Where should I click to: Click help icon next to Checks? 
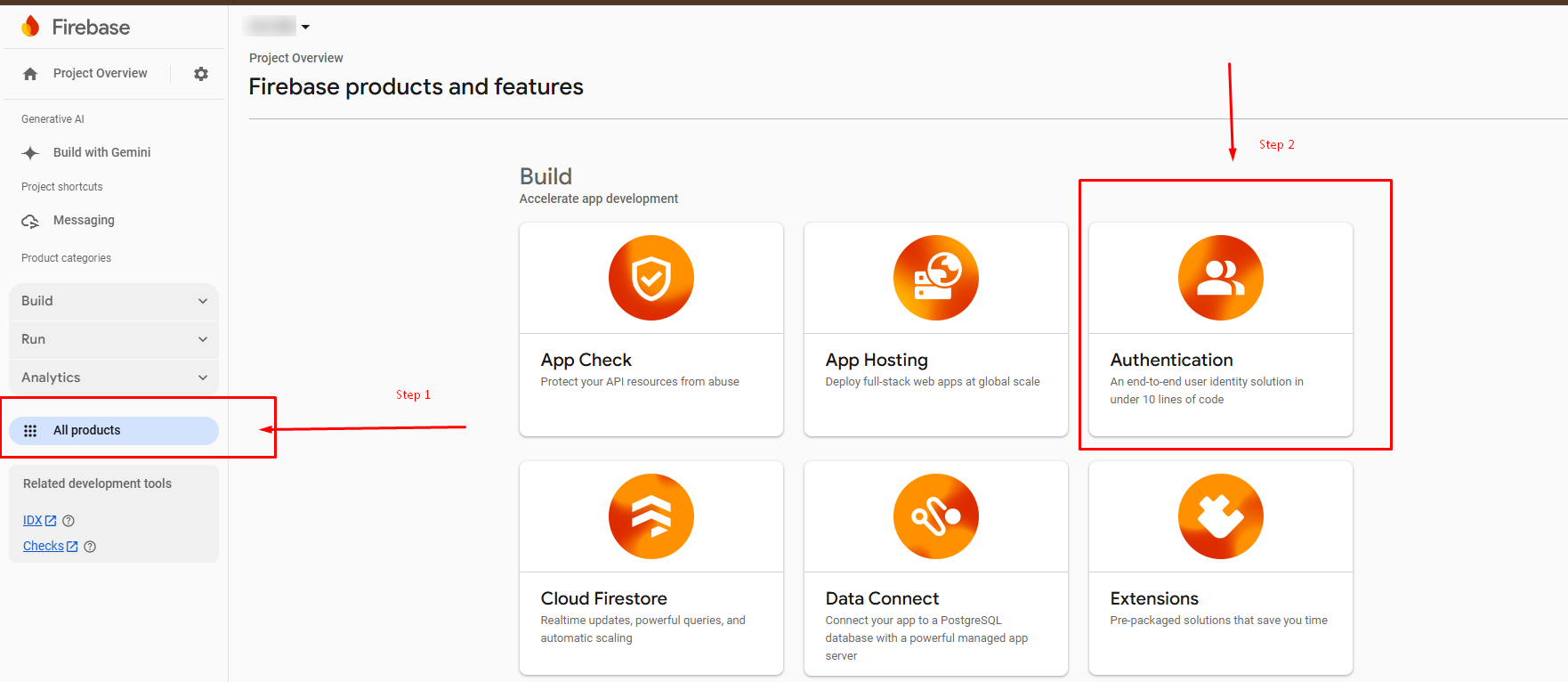90,547
